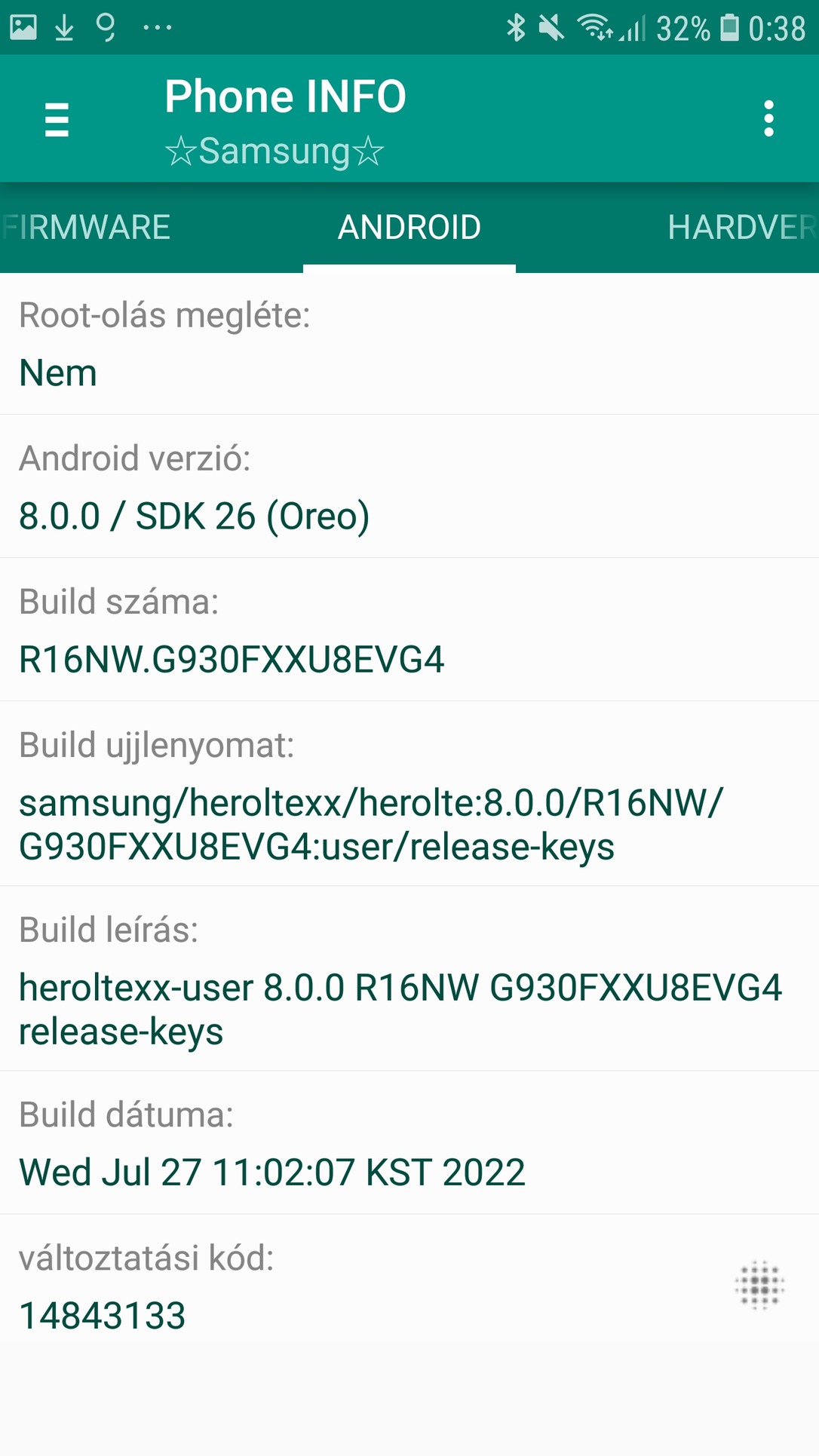Tap the muted sound status icon

[551, 28]
